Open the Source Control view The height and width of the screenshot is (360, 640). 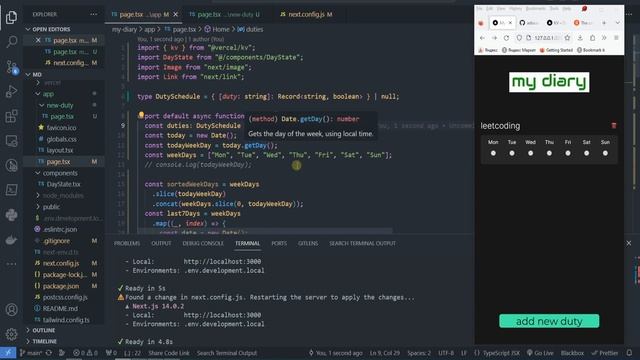(11, 67)
